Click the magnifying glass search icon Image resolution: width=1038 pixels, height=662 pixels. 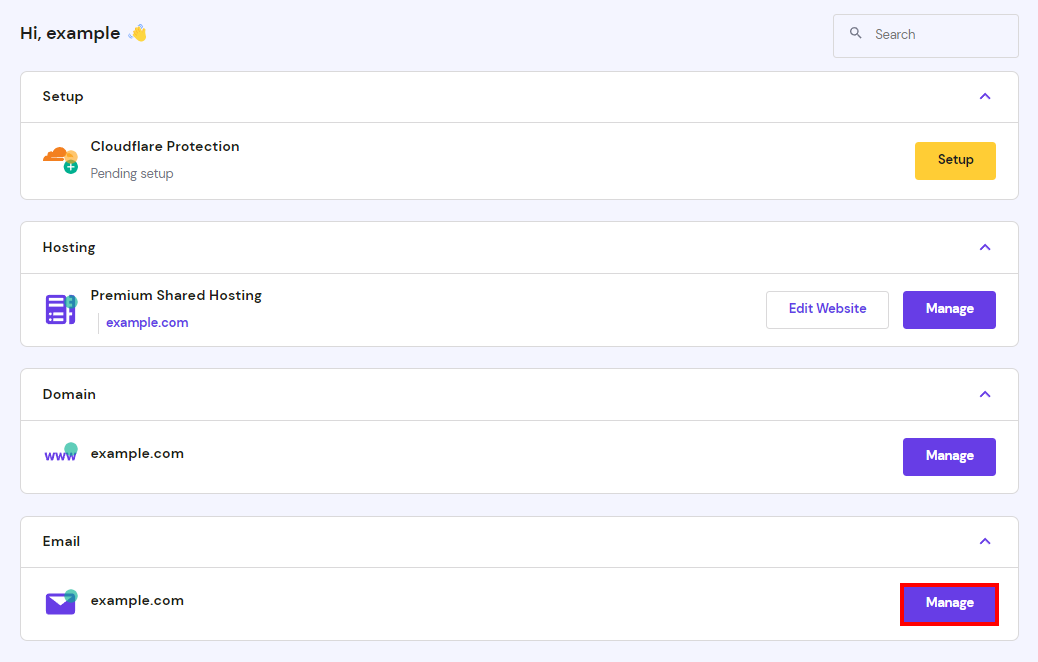tap(855, 33)
